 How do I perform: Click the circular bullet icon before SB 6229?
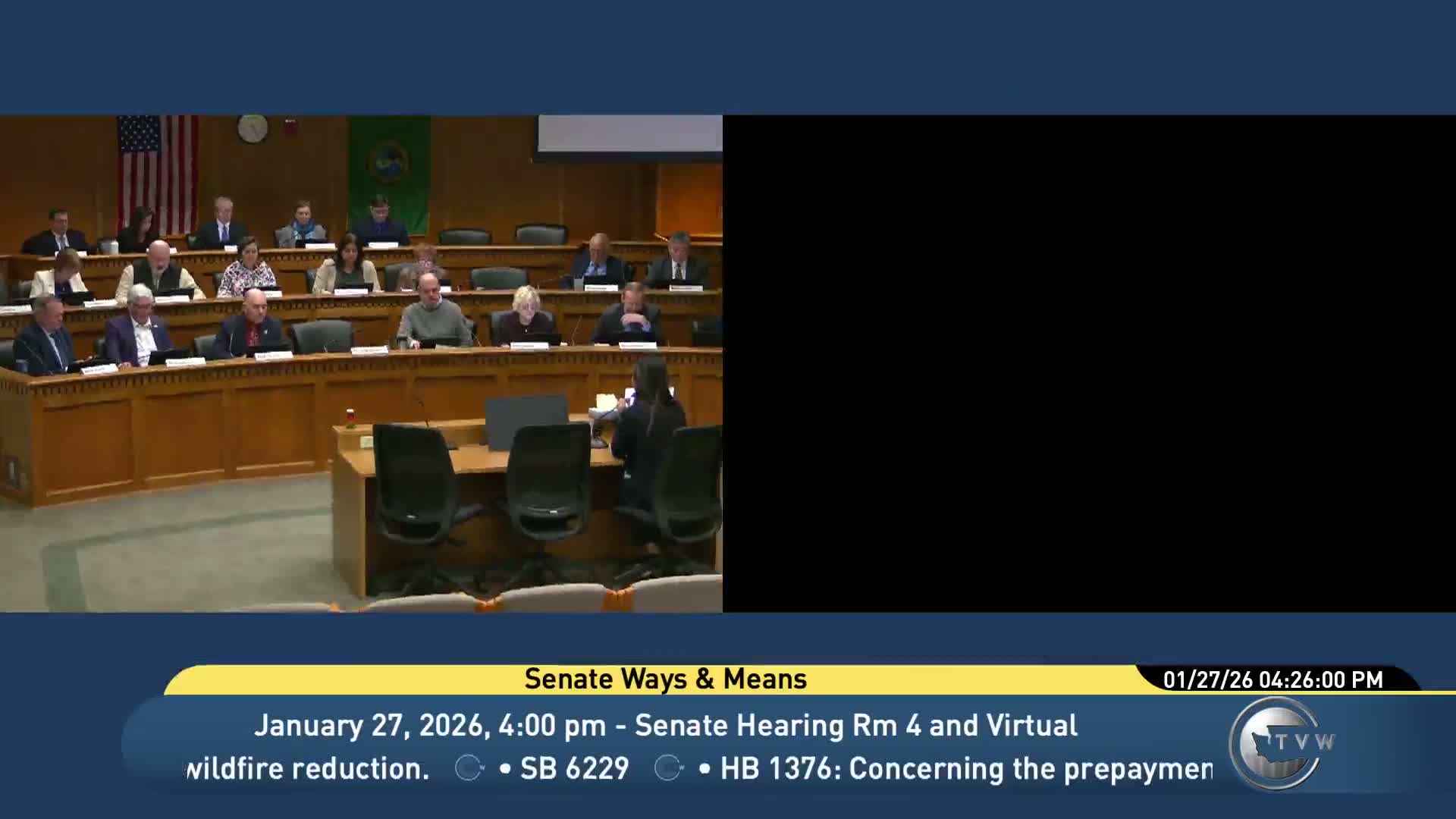(x=469, y=768)
